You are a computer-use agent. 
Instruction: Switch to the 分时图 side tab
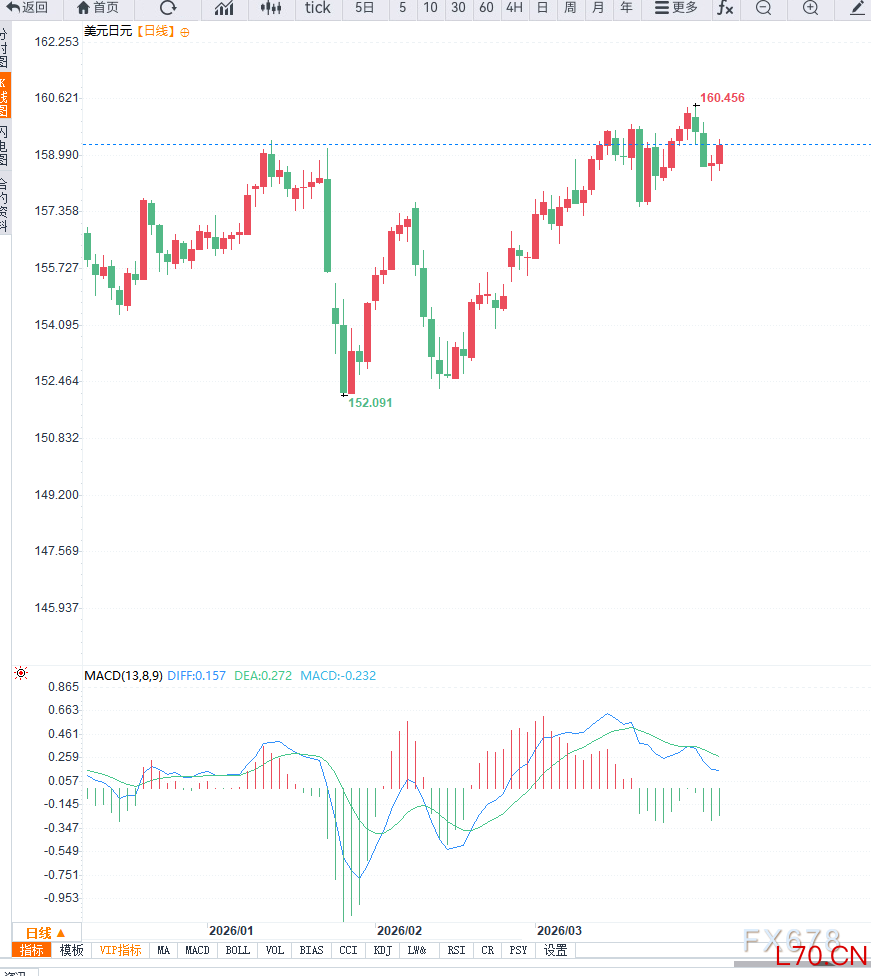pyautogui.click(x=4, y=47)
